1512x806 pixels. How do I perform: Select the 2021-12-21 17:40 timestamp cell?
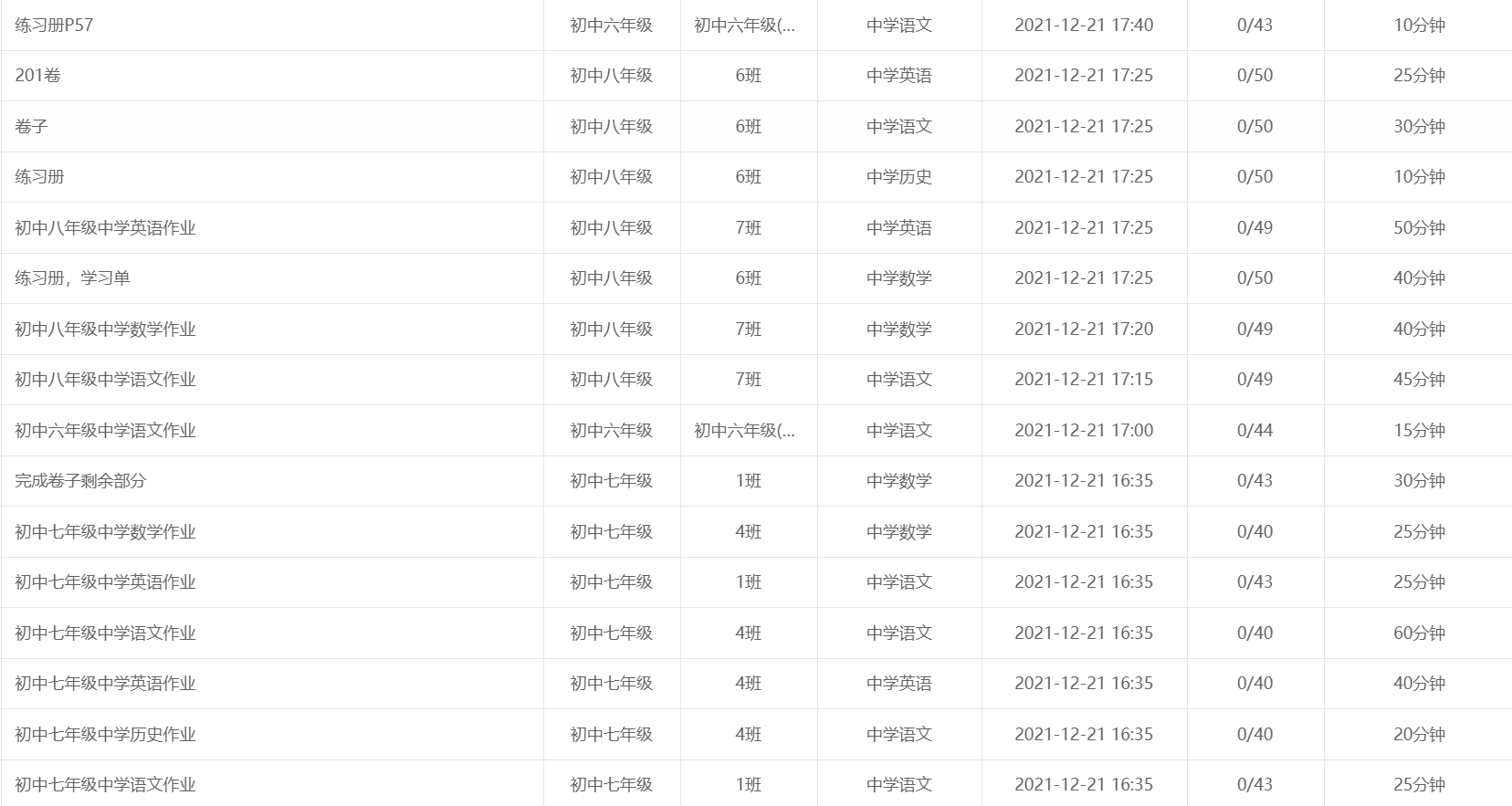pos(1084,26)
